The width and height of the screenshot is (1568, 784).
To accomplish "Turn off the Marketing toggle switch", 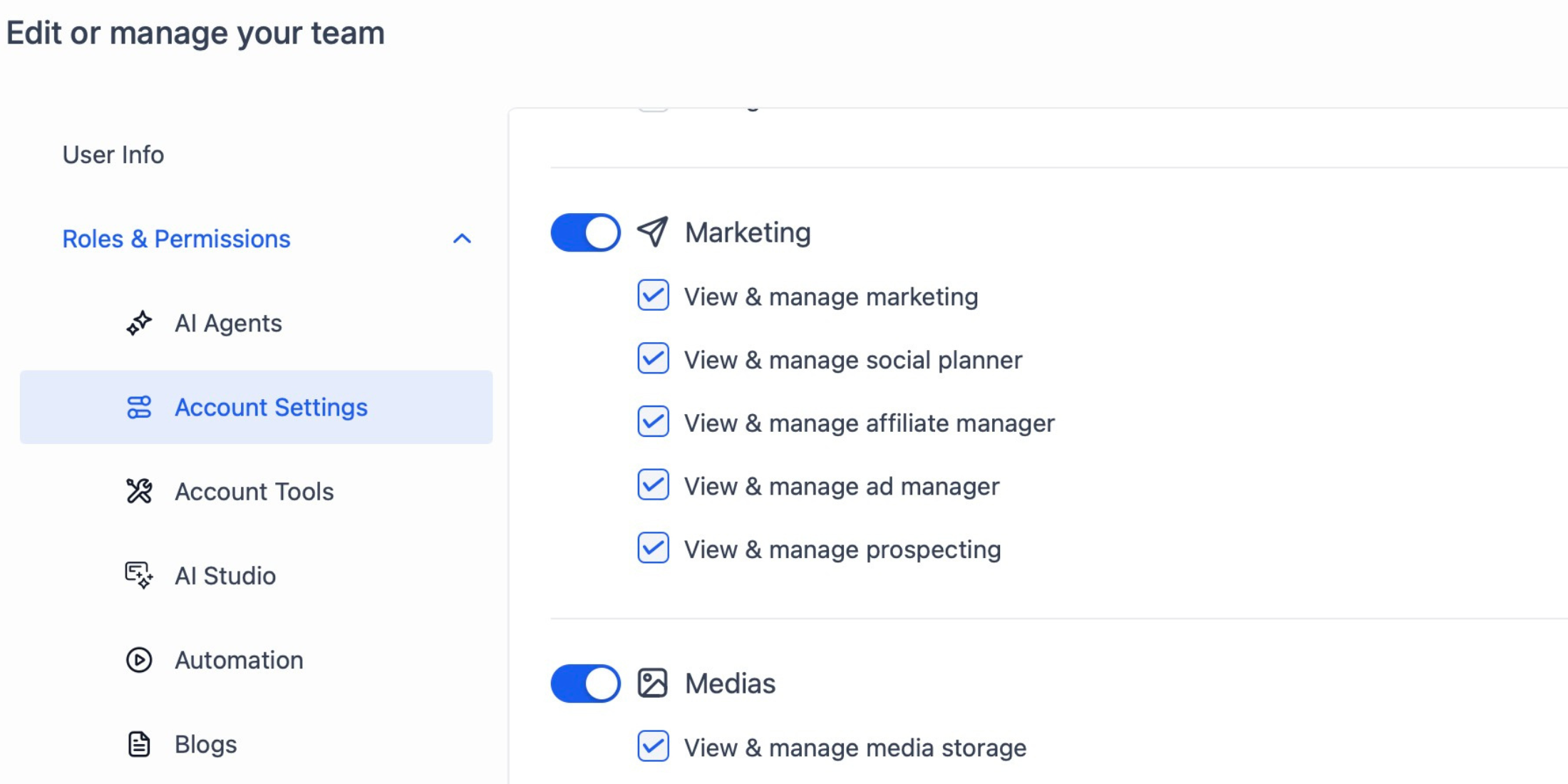I will [x=585, y=232].
